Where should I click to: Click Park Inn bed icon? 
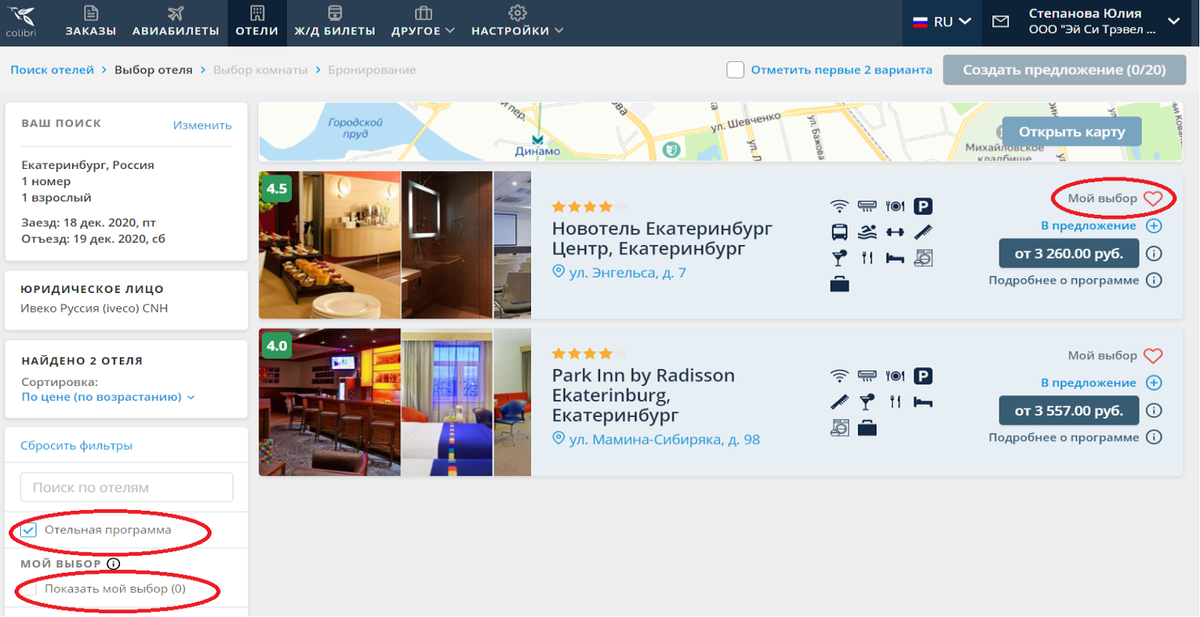click(924, 402)
